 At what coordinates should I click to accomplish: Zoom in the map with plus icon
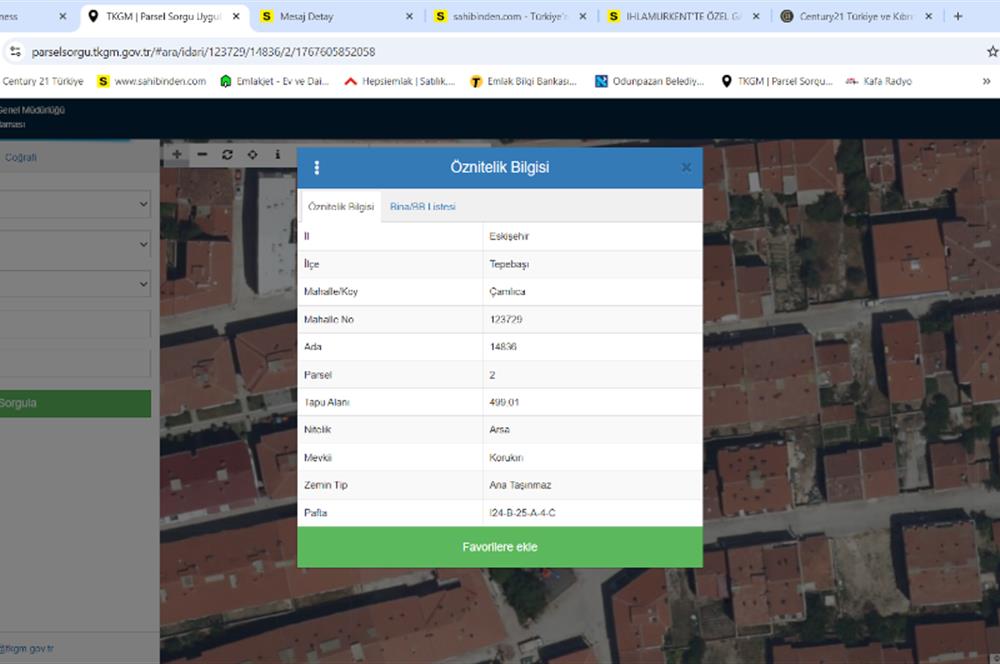177,154
